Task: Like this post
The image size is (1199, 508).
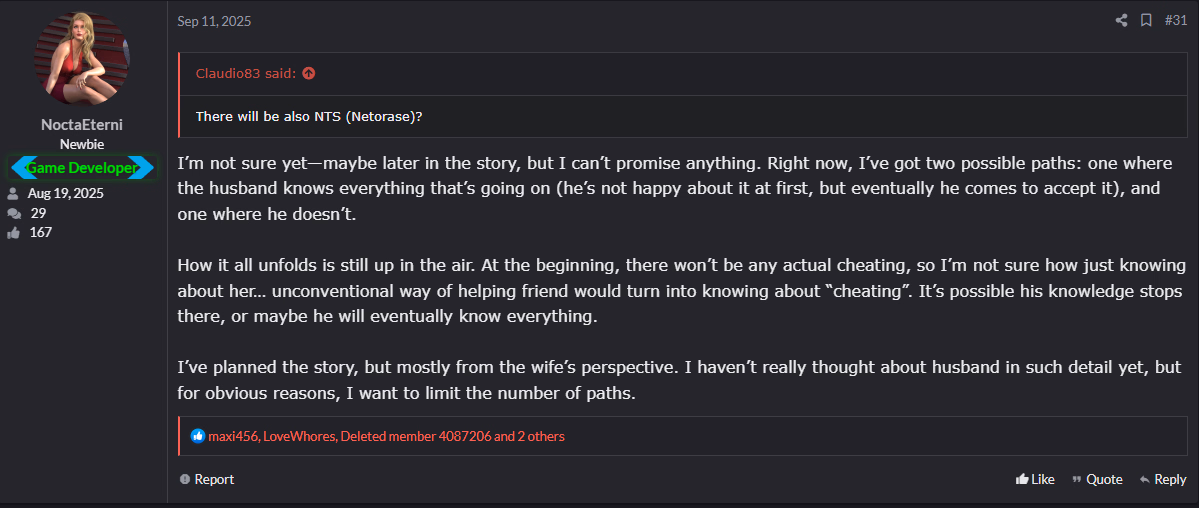Action: click(x=1035, y=479)
